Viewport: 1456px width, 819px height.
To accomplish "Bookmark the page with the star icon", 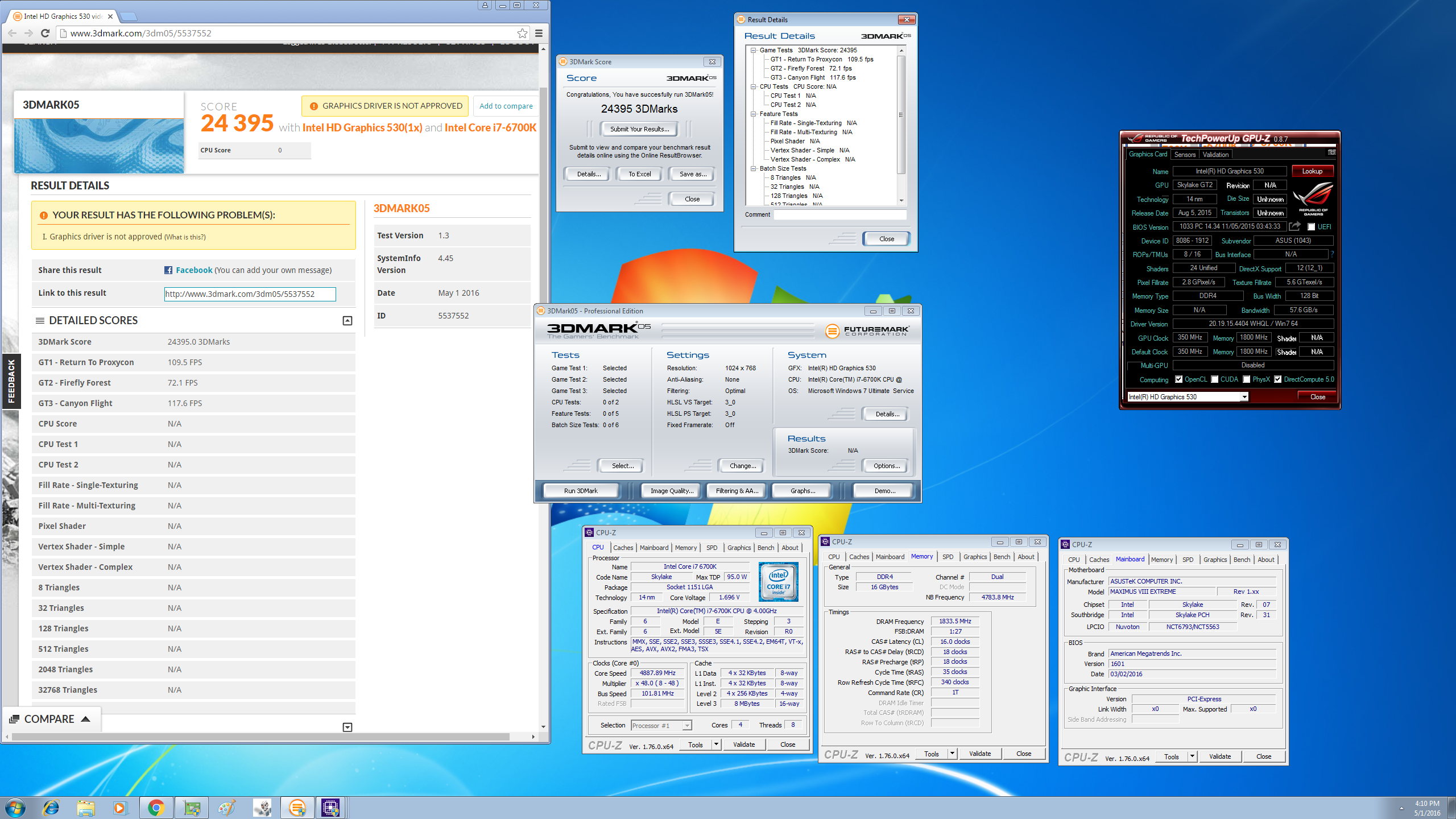I will pyautogui.click(x=522, y=33).
